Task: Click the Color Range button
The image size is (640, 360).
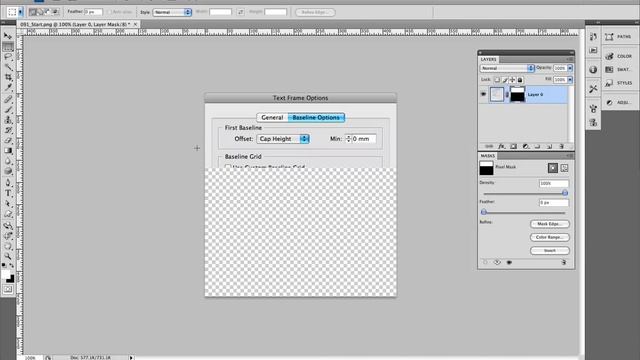Action: click(550, 237)
